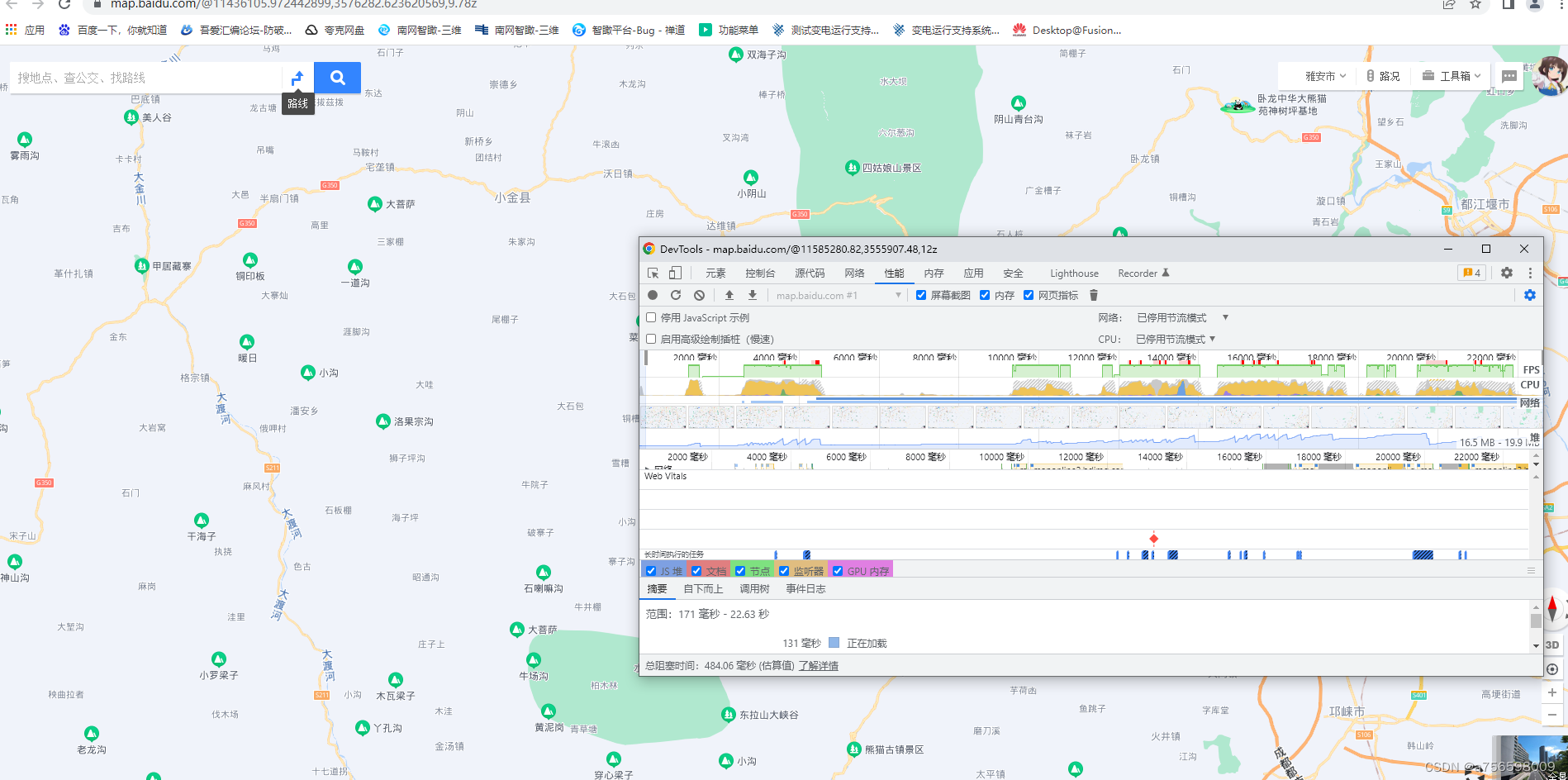1568x780 pixels.
Task: Click the Baidu map route direction icon
Action: 297,78
